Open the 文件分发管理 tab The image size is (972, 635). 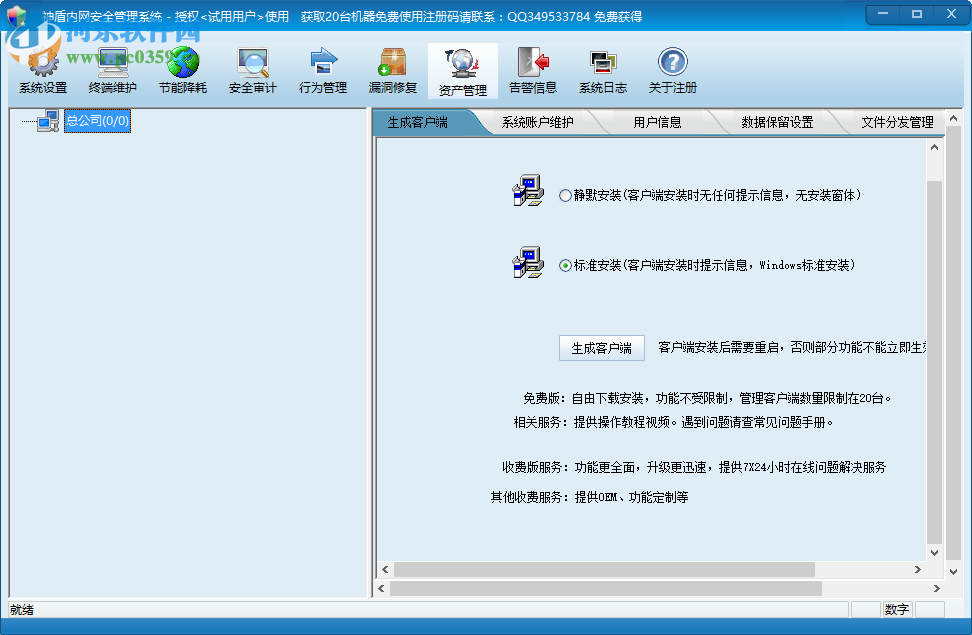click(x=896, y=122)
